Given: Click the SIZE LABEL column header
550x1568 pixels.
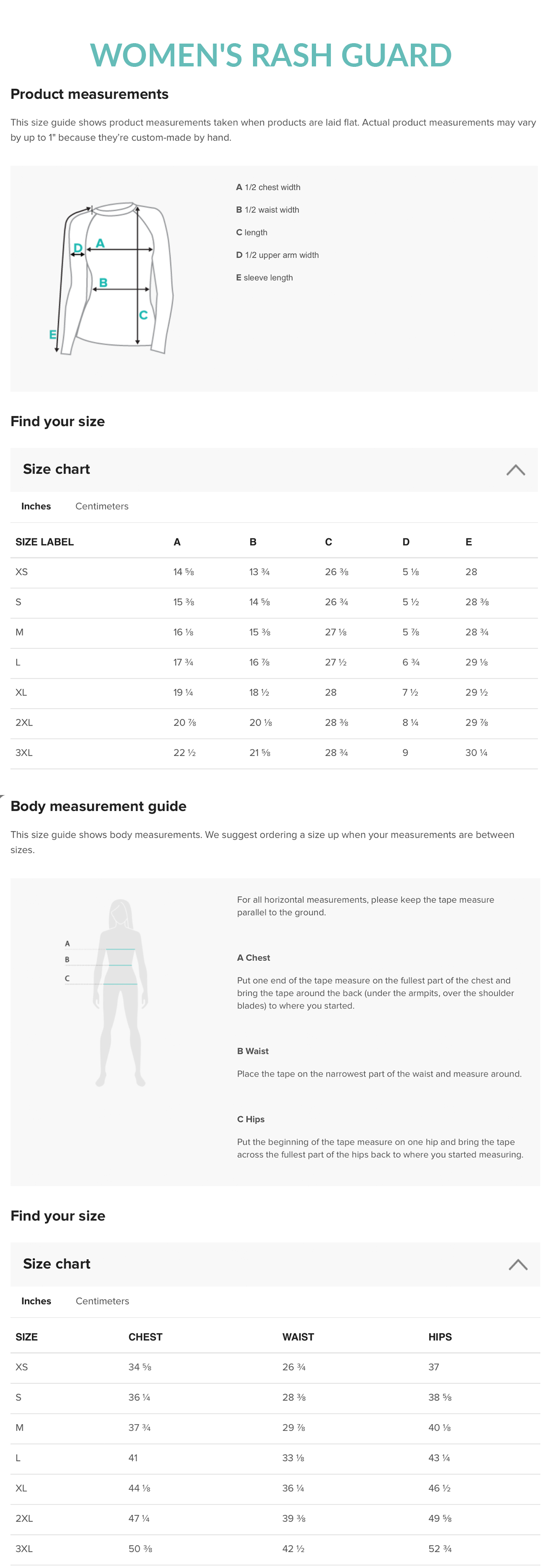Looking at the screenshot, I should click(44, 542).
